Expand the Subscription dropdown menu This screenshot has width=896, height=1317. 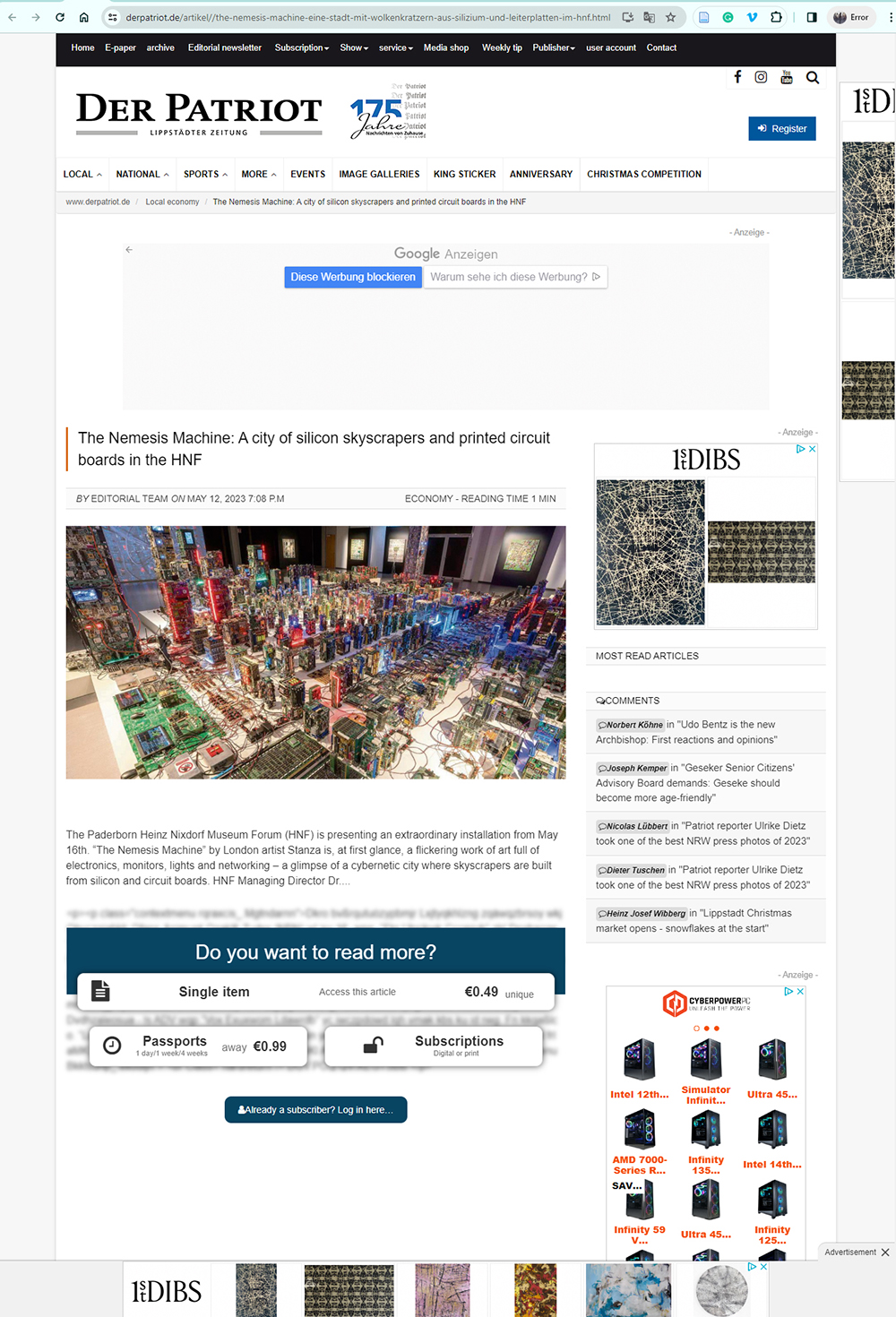(x=301, y=47)
